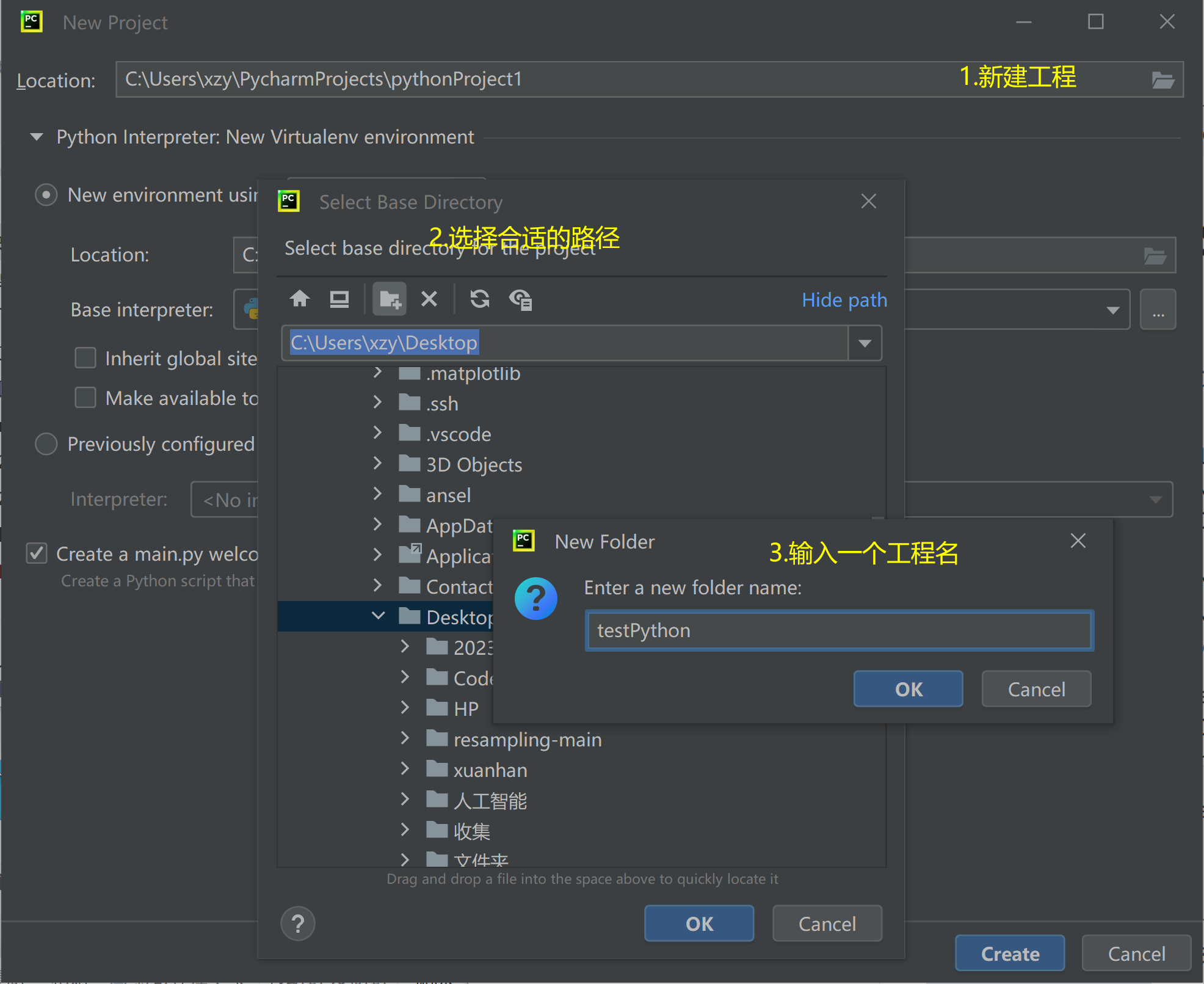Screen dimensions: 1204x984
Task: Open the help button in Select Base Directory
Action: tap(298, 924)
